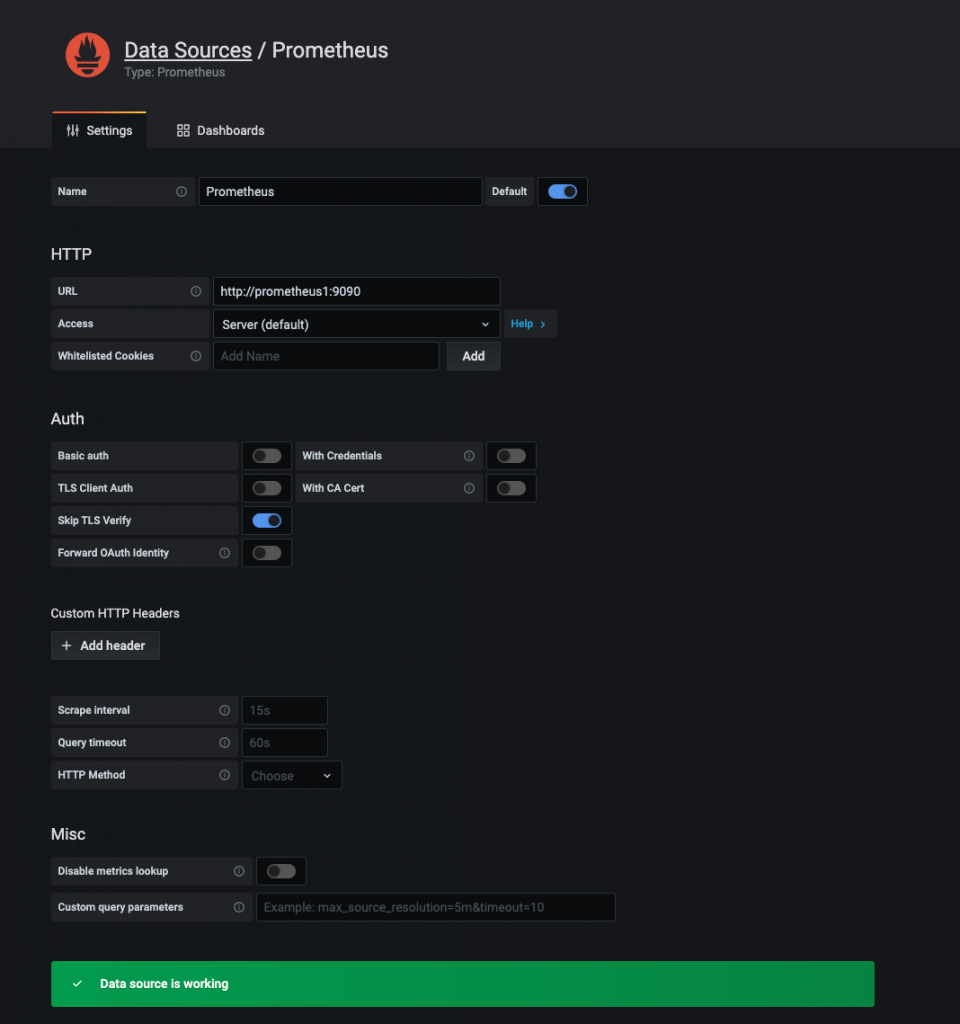Click the Scrape interval input field
Screen dimensions: 960x1024
pos(285,710)
